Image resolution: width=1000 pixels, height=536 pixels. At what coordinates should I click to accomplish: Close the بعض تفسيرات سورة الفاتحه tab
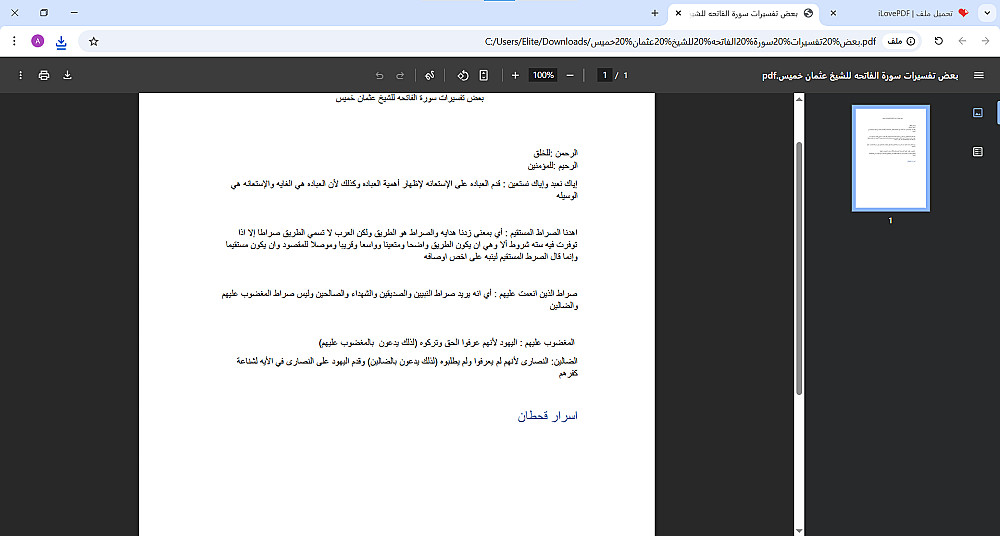point(678,13)
